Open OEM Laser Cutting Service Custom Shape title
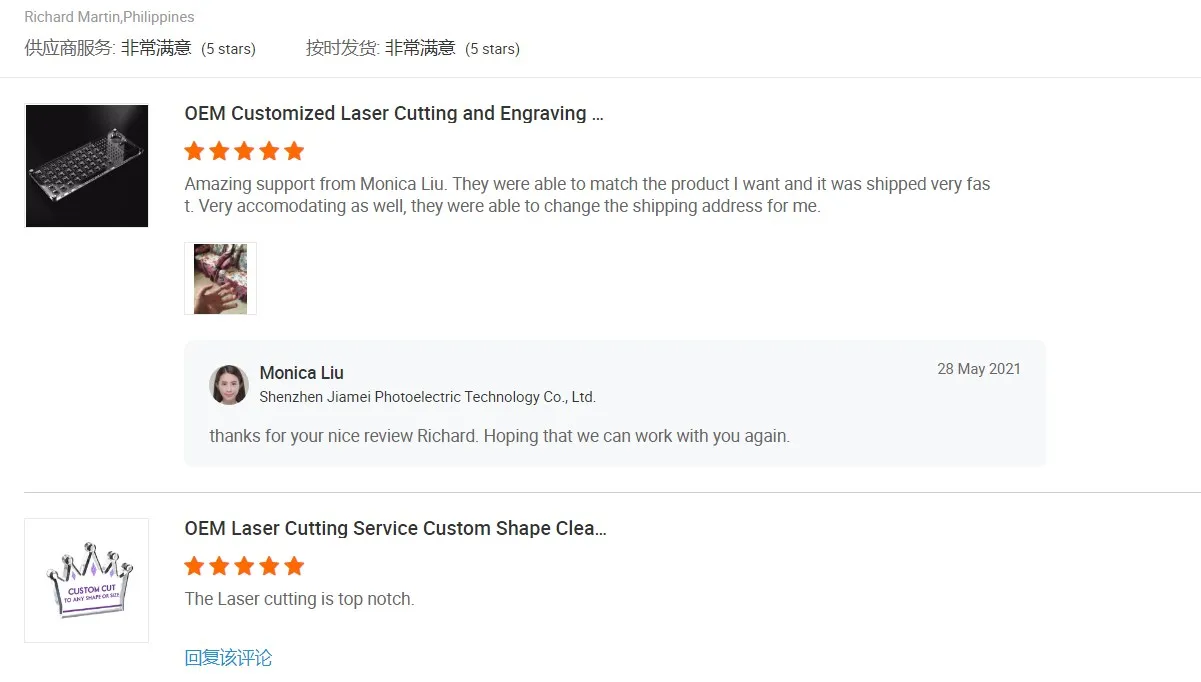Screen dimensions: 1201x682 click(395, 529)
